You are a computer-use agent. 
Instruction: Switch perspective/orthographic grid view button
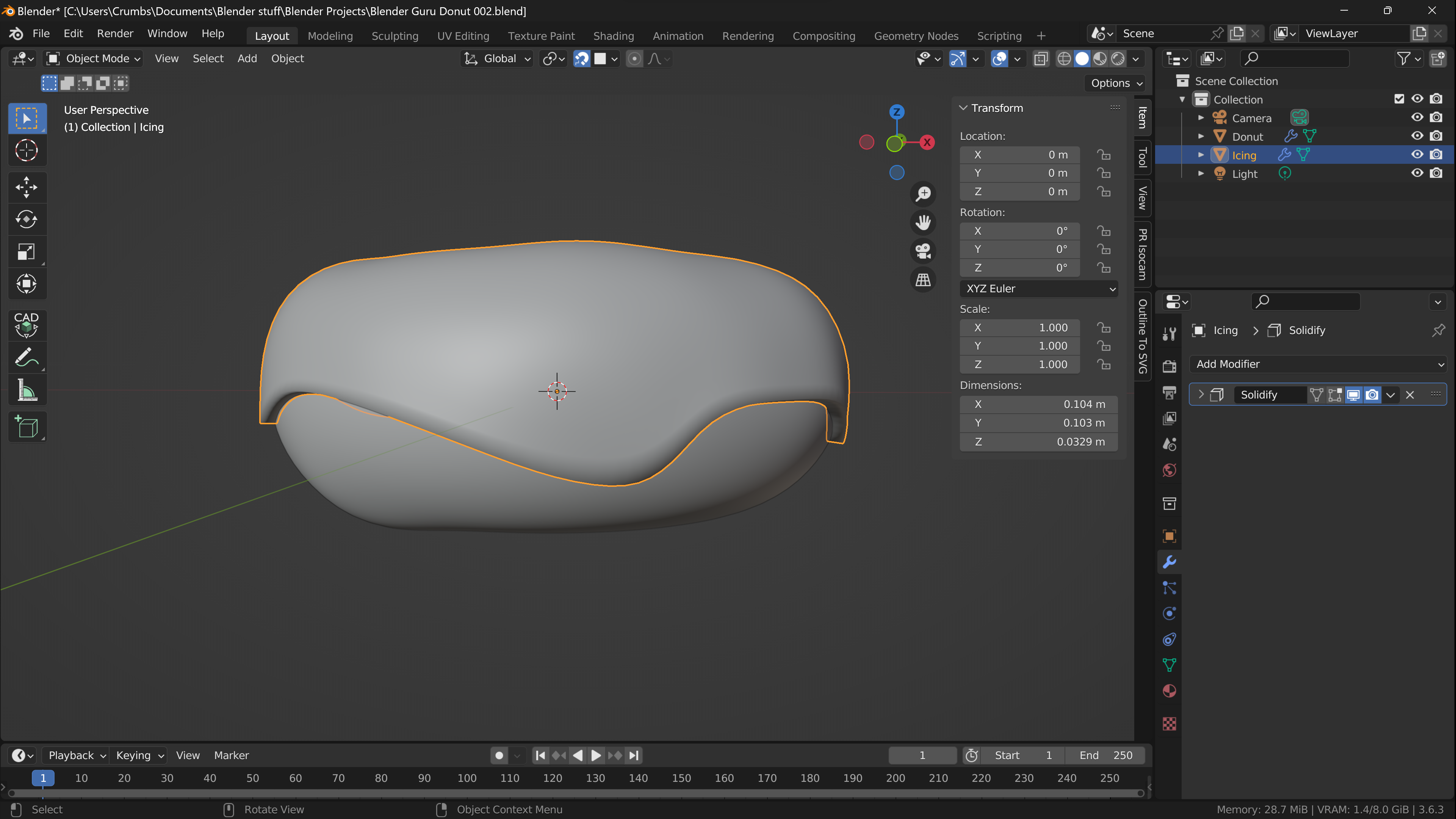[923, 280]
